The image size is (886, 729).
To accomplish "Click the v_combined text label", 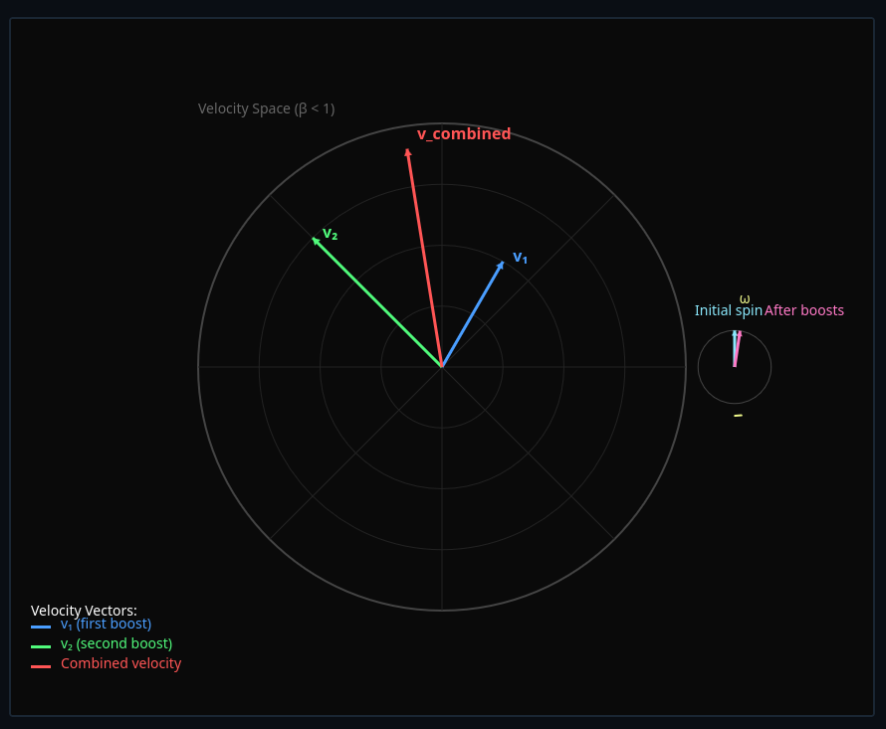I will click(x=463, y=133).
